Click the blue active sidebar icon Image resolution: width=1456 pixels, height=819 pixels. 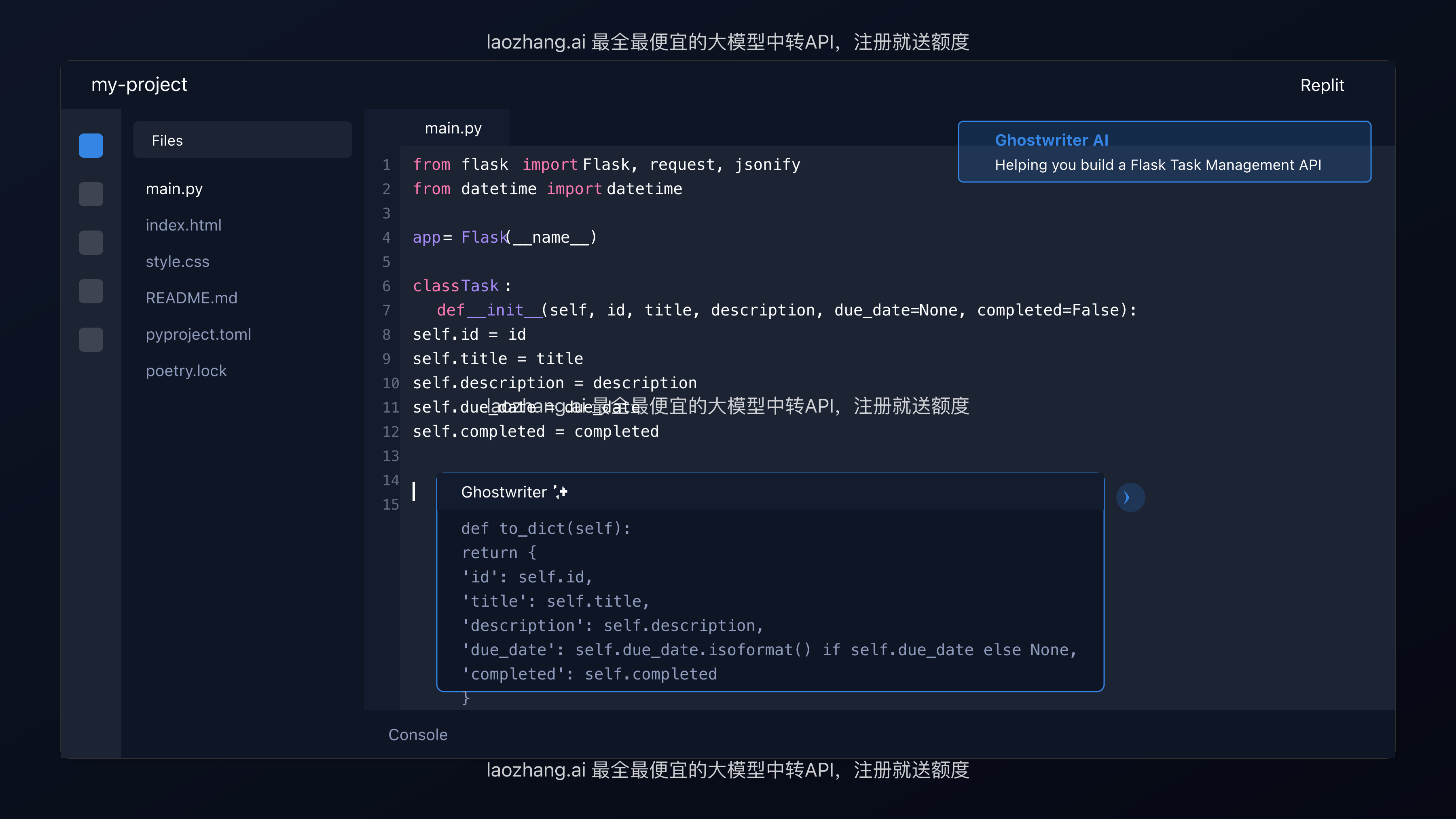click(91, 145)
